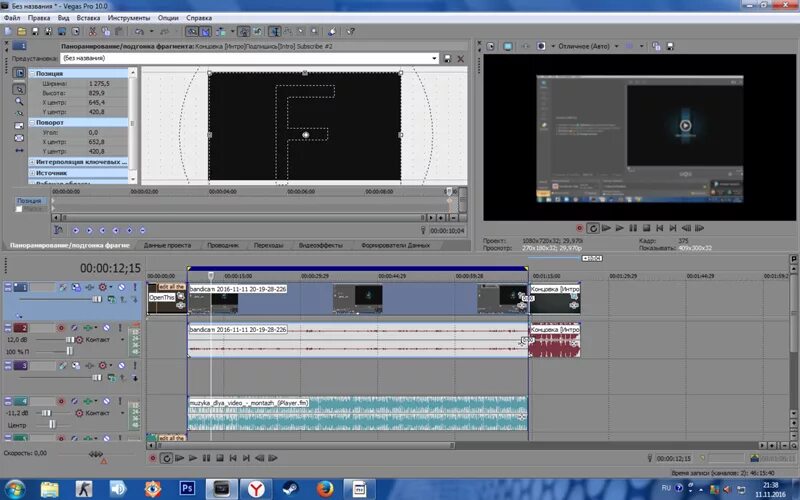The width and height of the screenshot is (800, 500).
Task: Open a project with the folder icon
Action: 22,32
